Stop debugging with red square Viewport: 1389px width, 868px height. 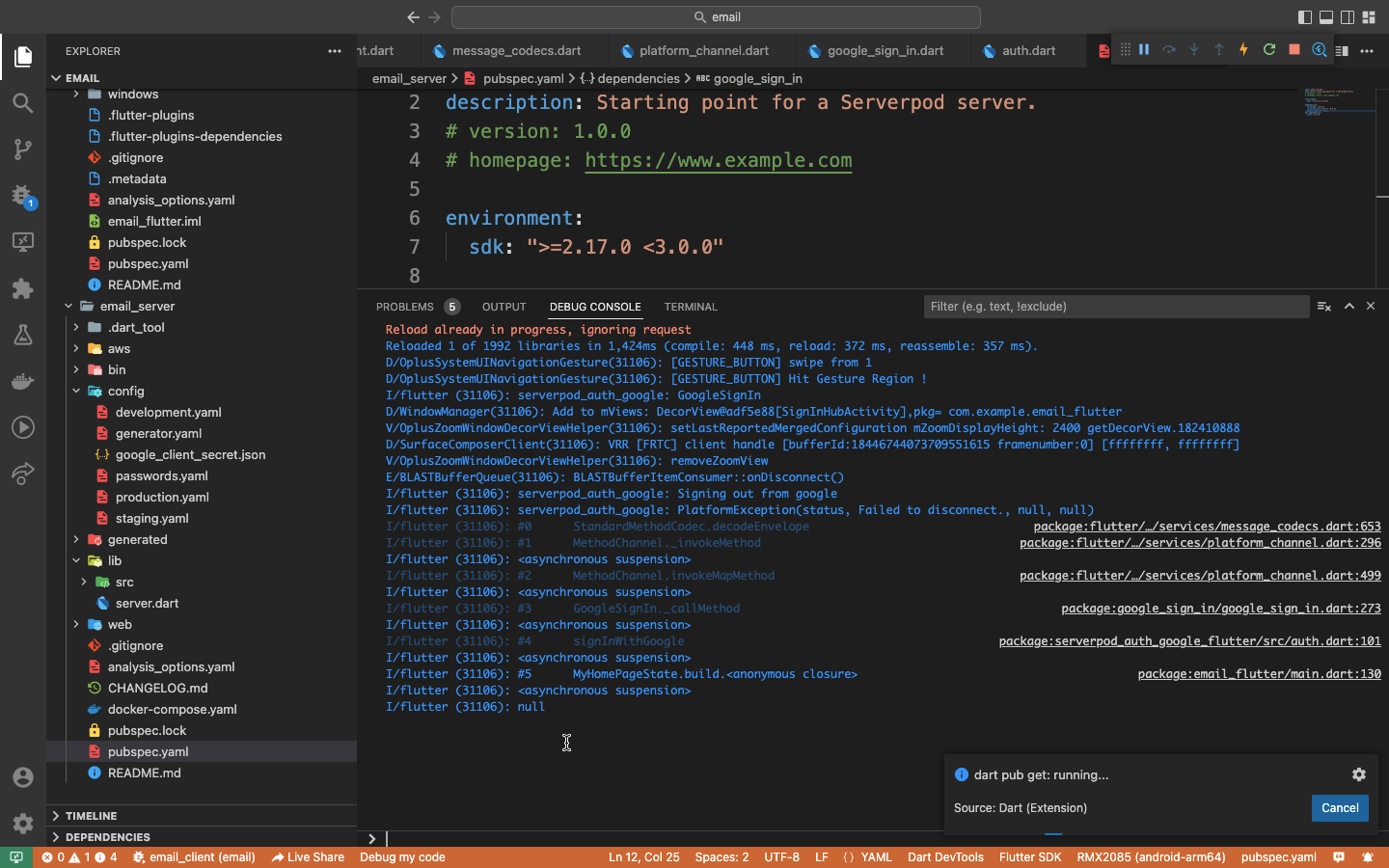(x=1294, y=49)
